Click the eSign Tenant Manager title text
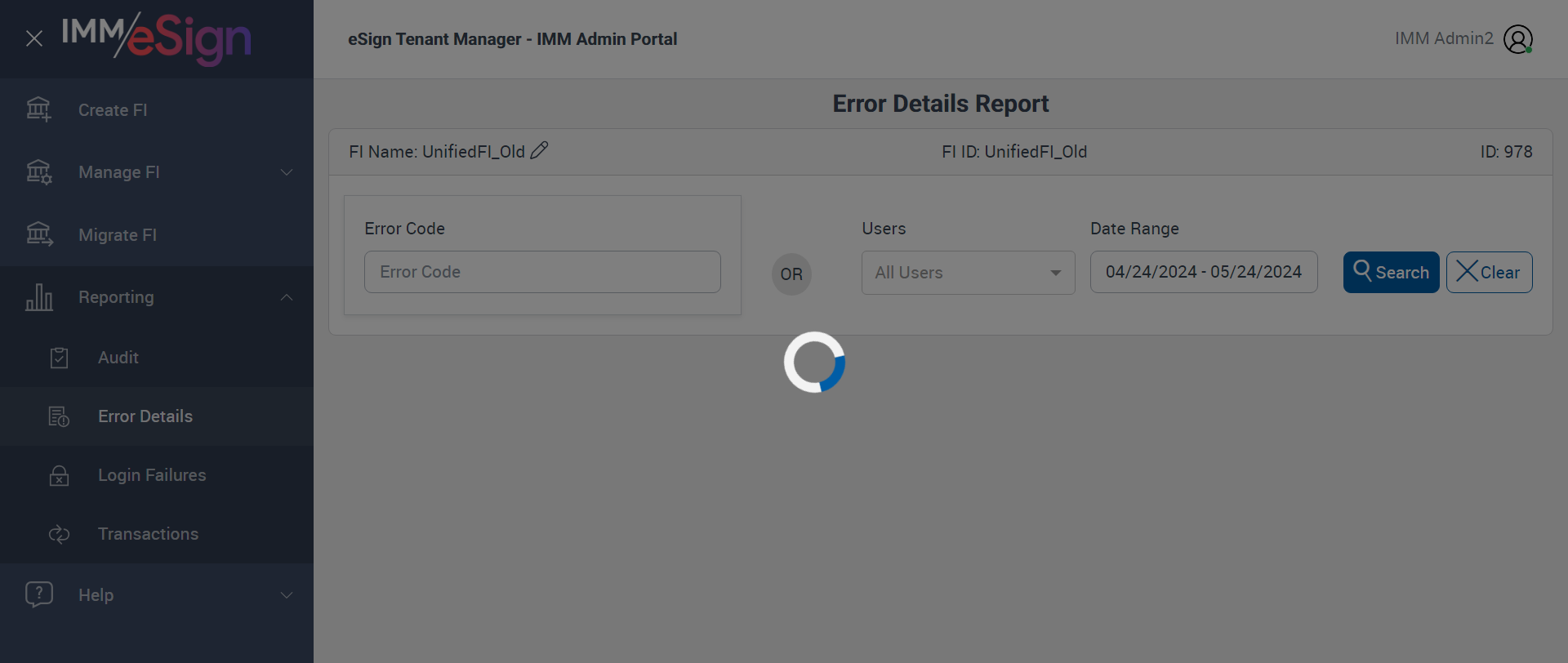This screenshot has width=1568, height=663. coord(513,39)
